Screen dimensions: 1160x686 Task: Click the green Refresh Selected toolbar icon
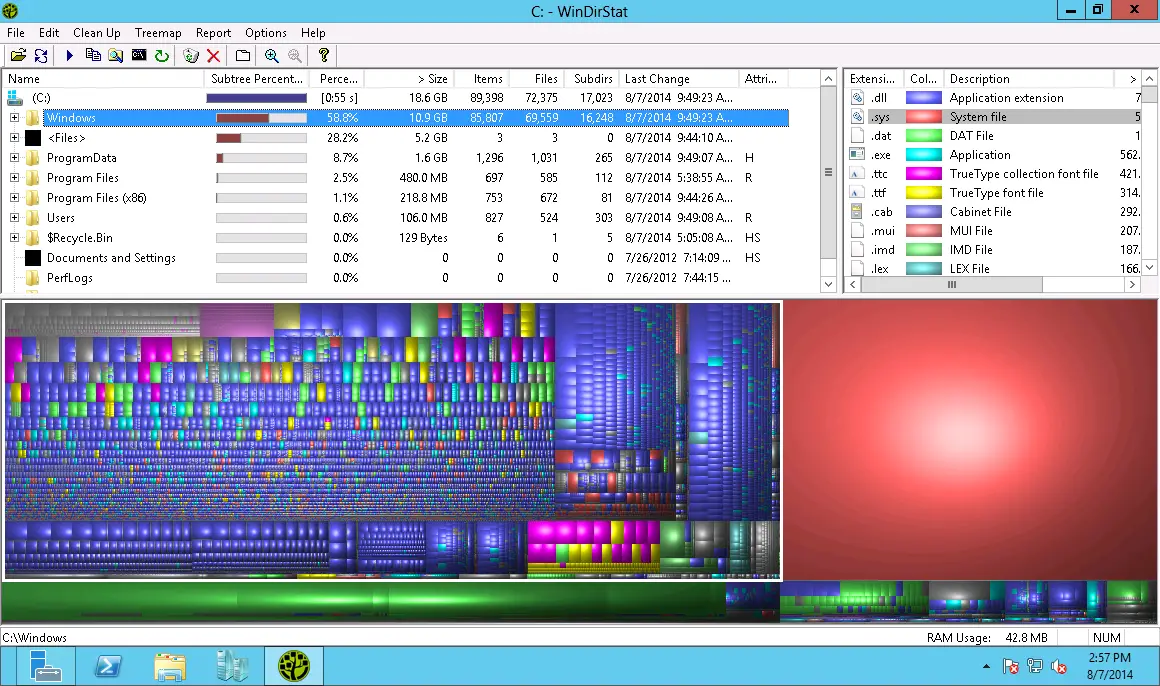tap(161, 56)
